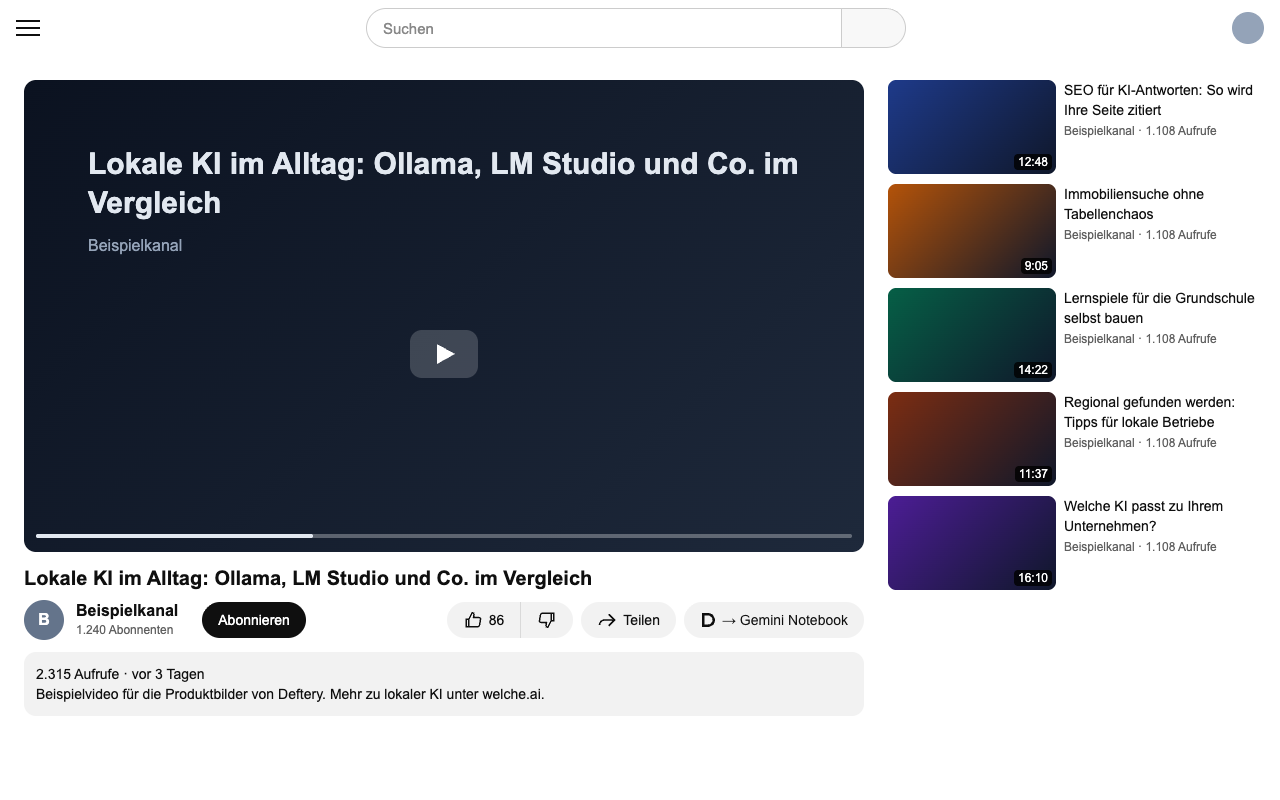Open SEO für KI-Antworten video thumbnail
The image size is (1280, 800).
pyautogui.click(x=972, y=127)
